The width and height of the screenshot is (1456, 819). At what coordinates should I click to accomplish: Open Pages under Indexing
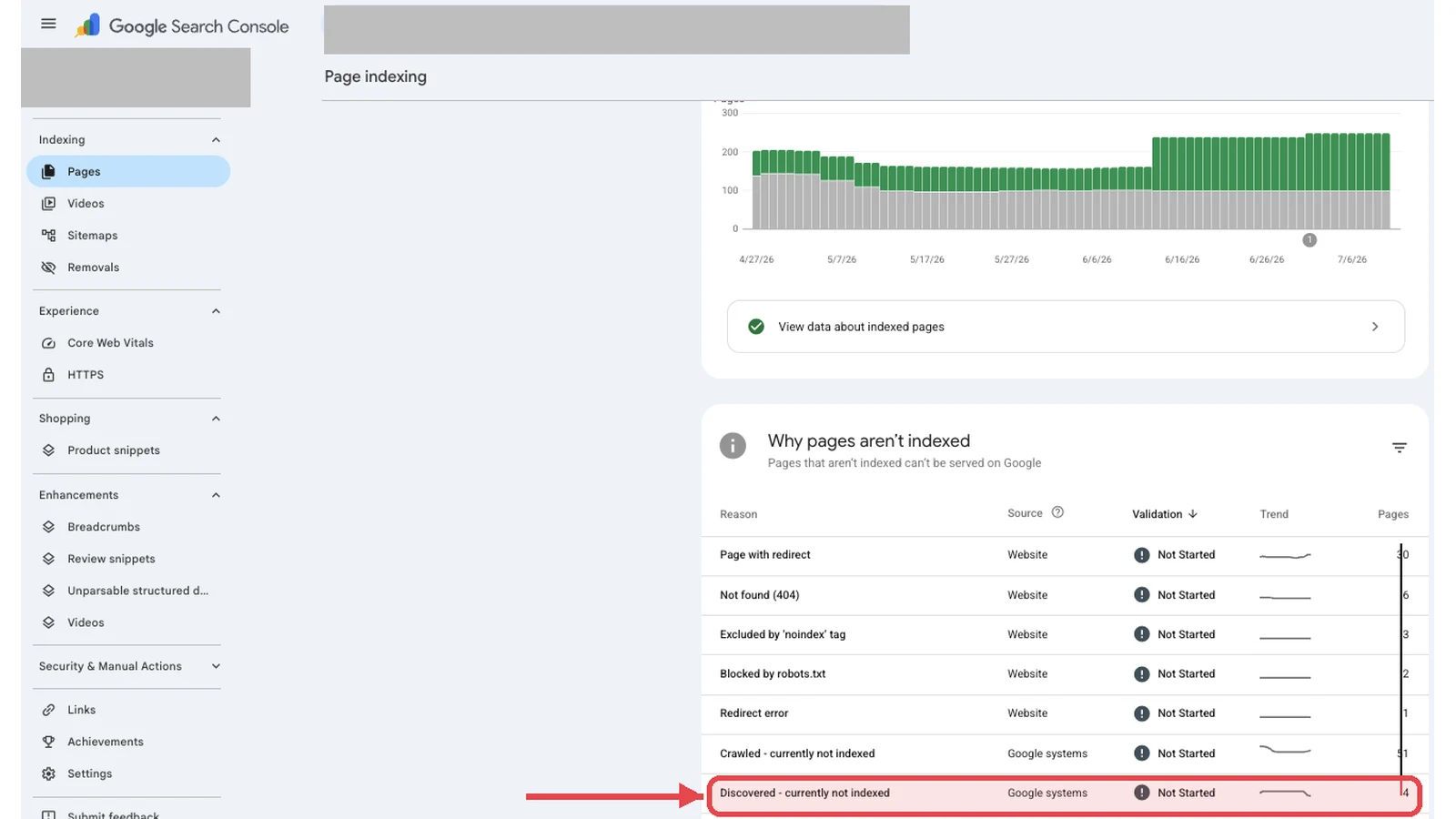tap(128, 171)
